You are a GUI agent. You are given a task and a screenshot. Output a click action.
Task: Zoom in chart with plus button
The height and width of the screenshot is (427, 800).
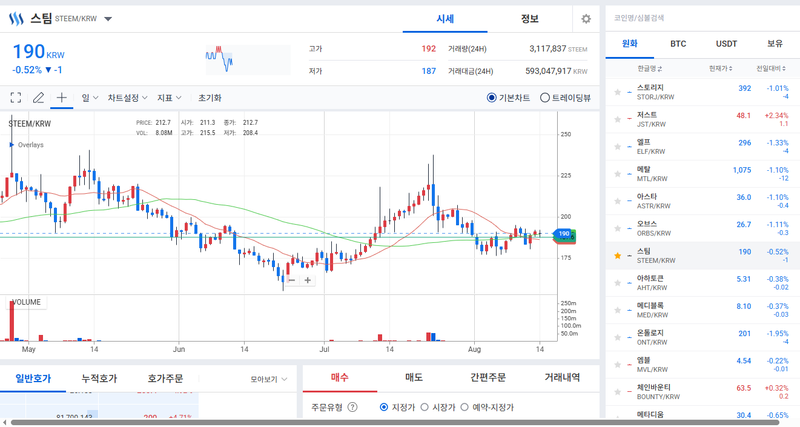pyautogui.click(x=308, y=280)
